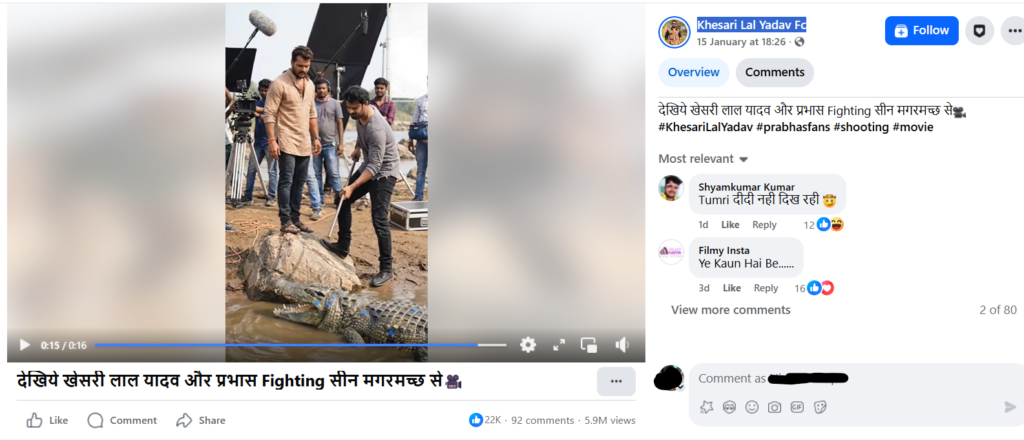Screen dimensions: 1024x440
Task: Add a GIF to the comment
Action: coord(797,407)
